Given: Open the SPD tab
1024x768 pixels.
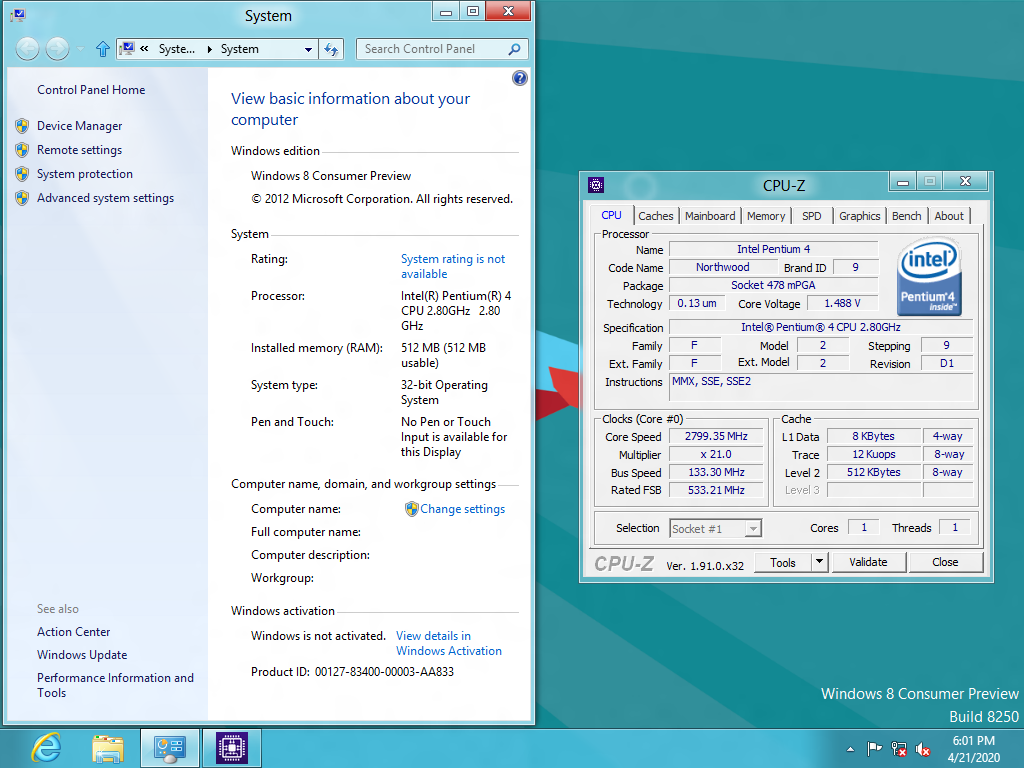Looking at the screenshot, I should [x=812, y=216].
